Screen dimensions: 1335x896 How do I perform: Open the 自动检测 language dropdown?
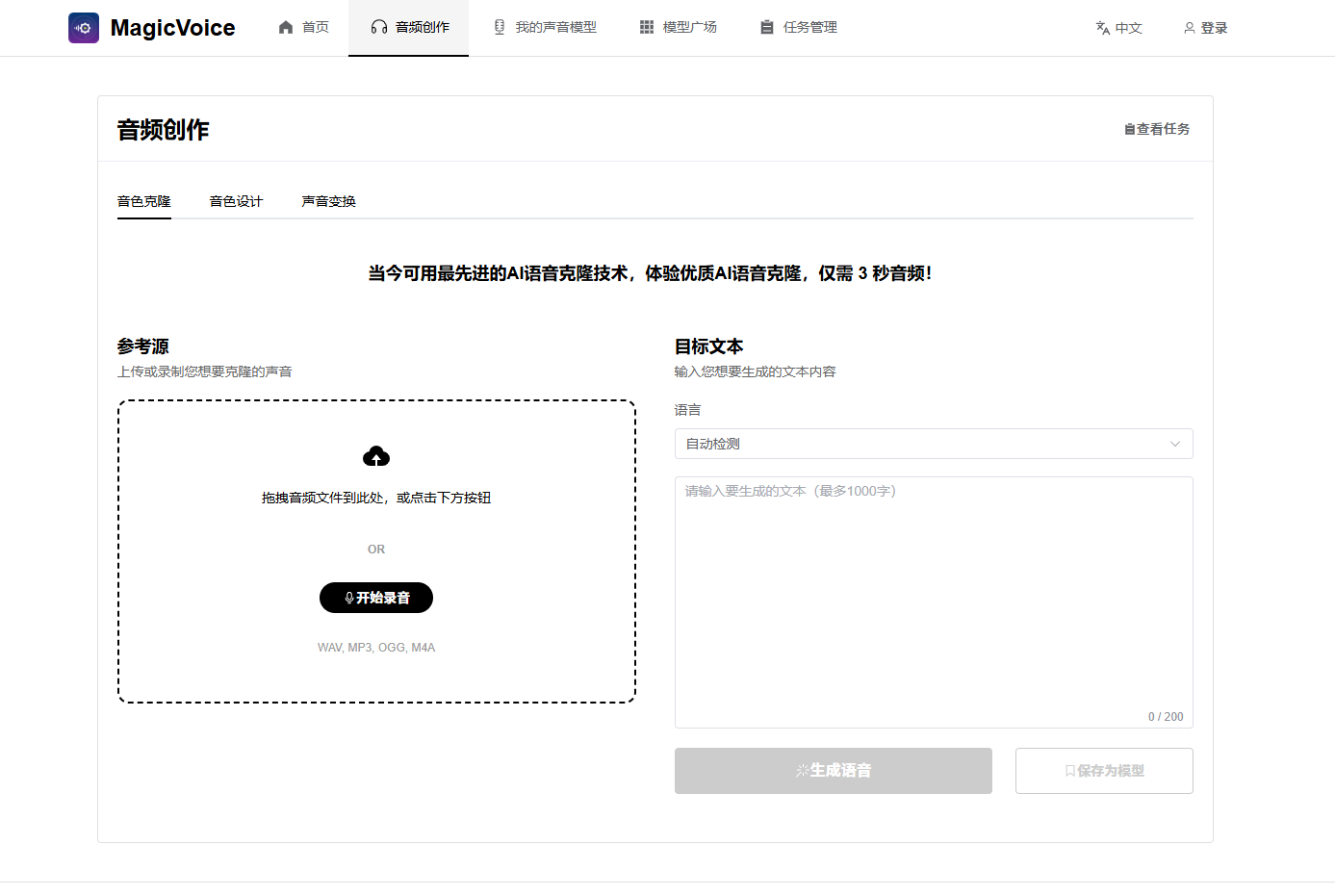[933, 444]
